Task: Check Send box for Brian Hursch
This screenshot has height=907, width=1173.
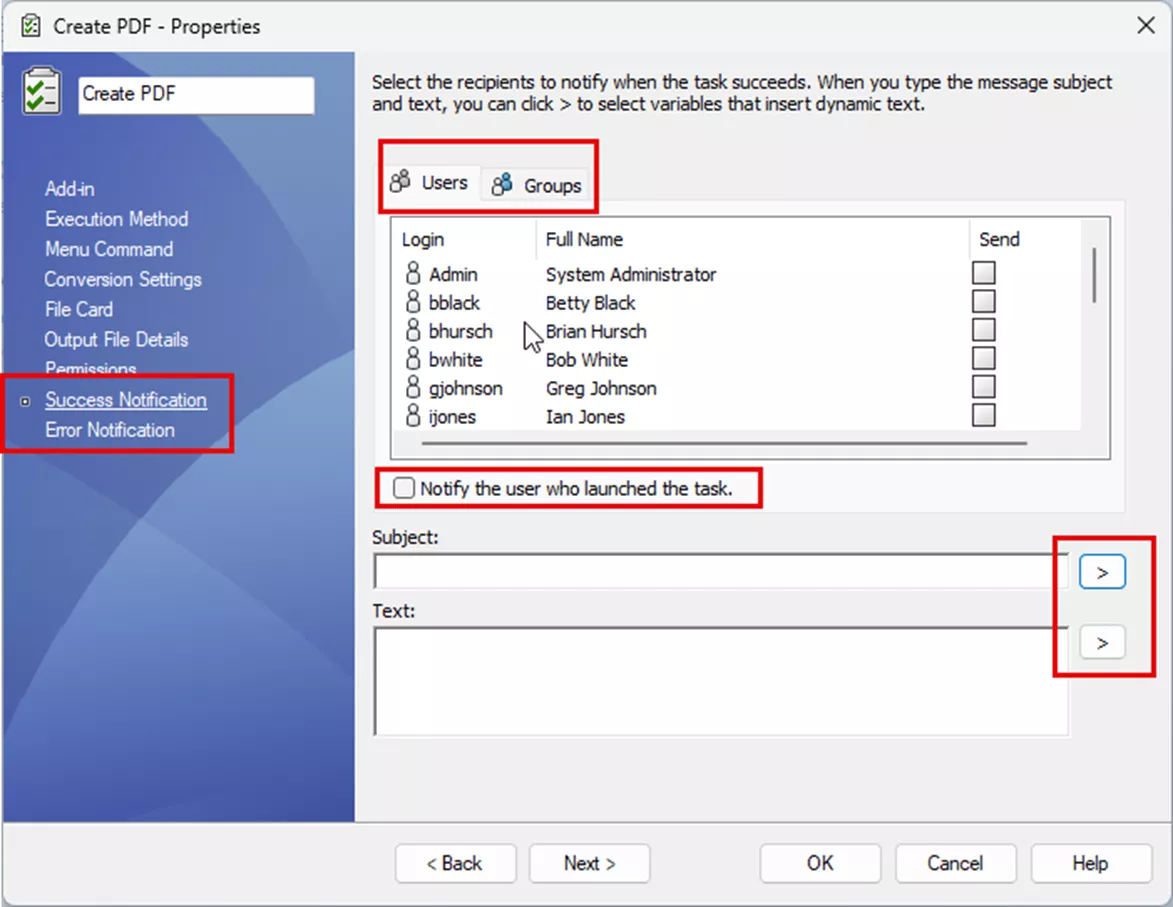Action: coord(983,329)
